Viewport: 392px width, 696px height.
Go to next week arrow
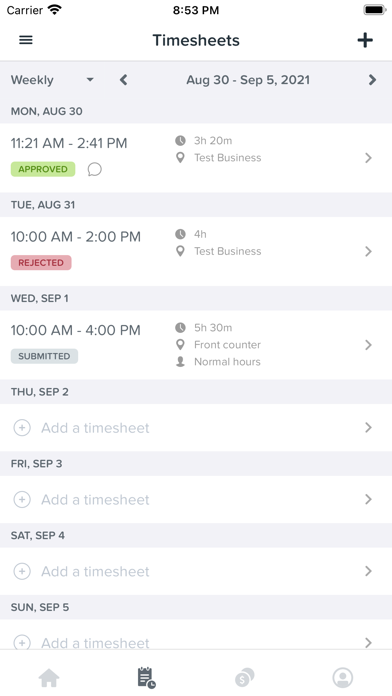click(x=372, y=80)
